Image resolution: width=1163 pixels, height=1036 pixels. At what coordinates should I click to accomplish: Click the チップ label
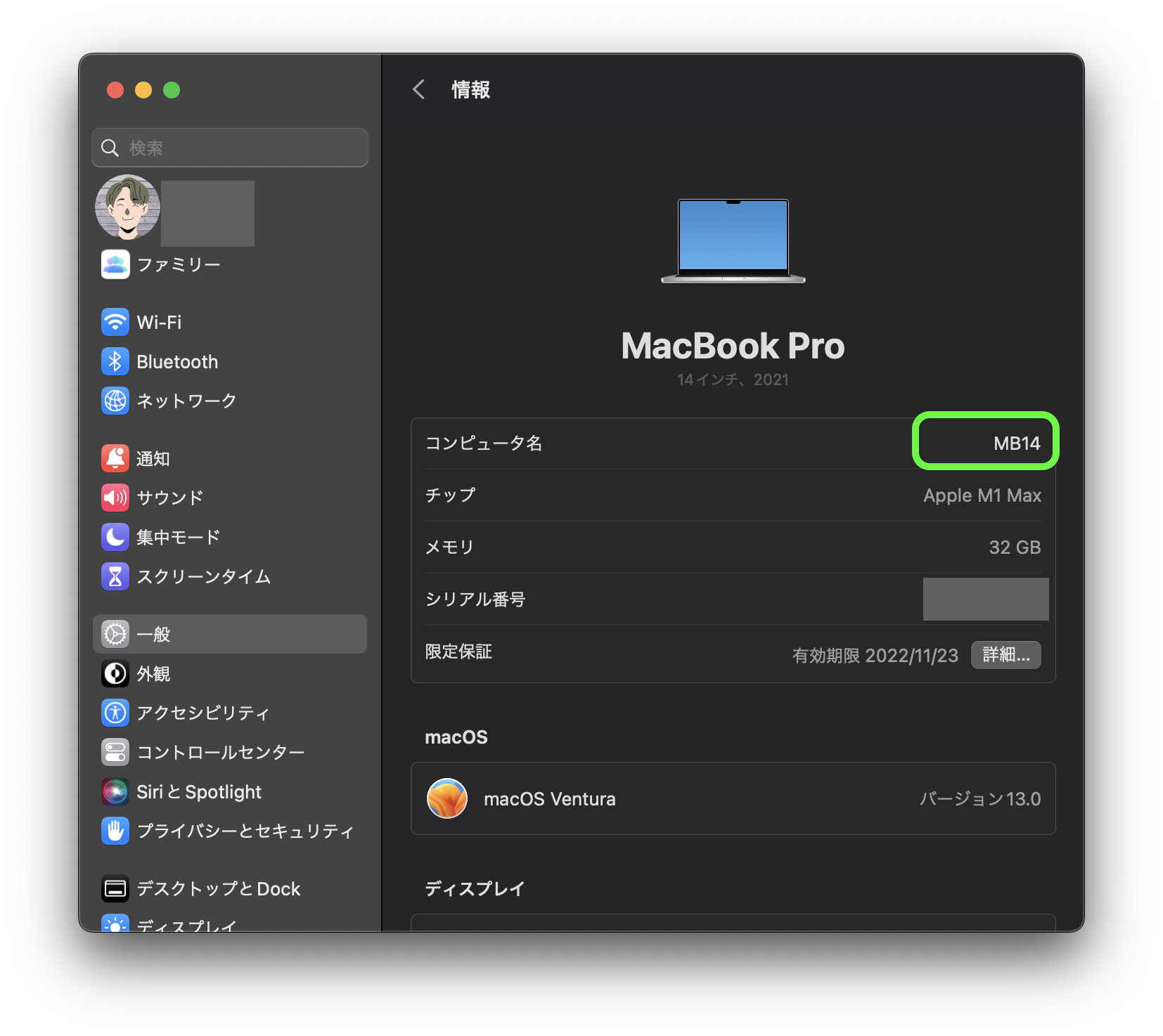pos(450,496)
